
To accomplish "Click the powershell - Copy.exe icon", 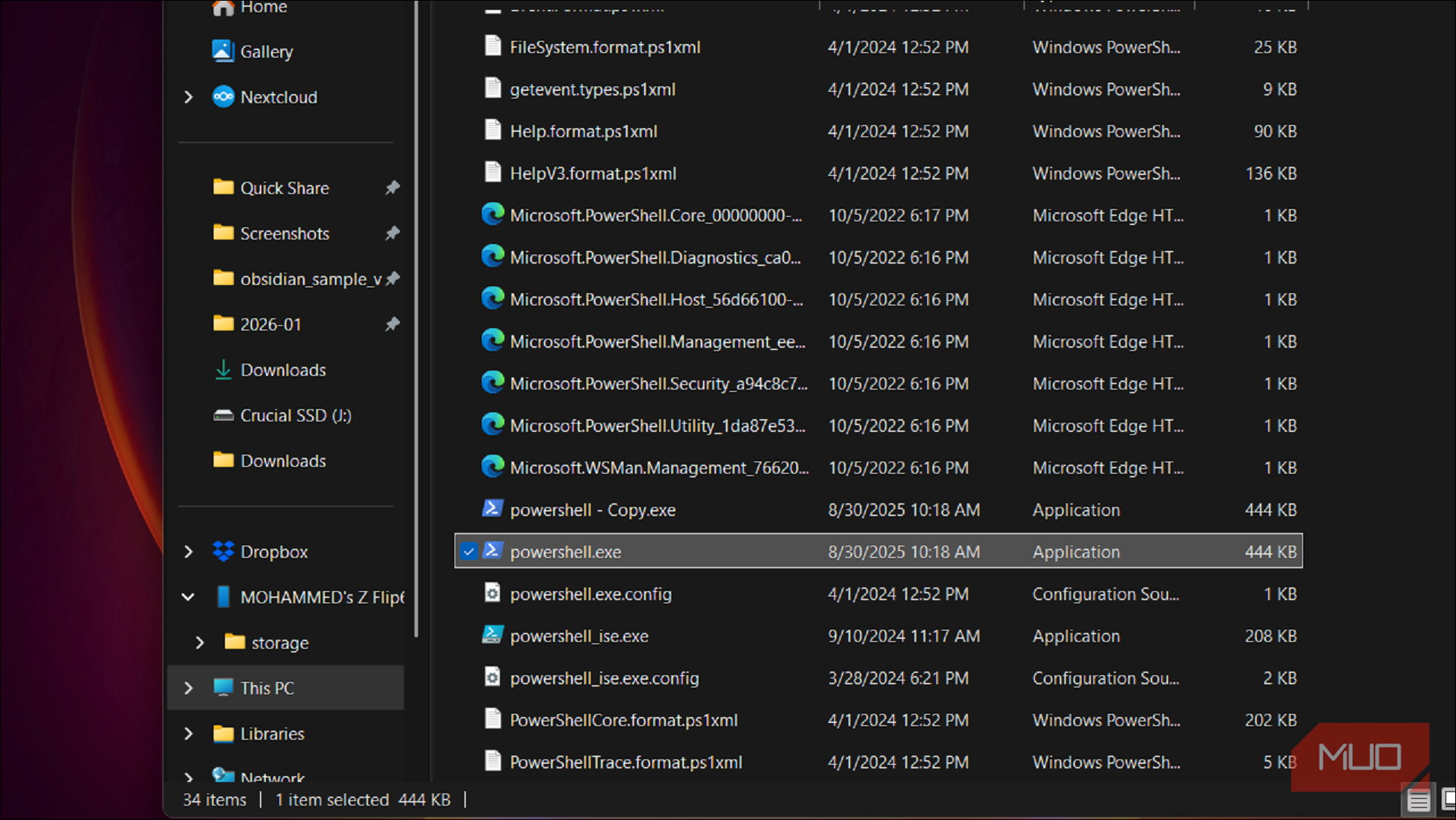I will [x=492, y=509].
